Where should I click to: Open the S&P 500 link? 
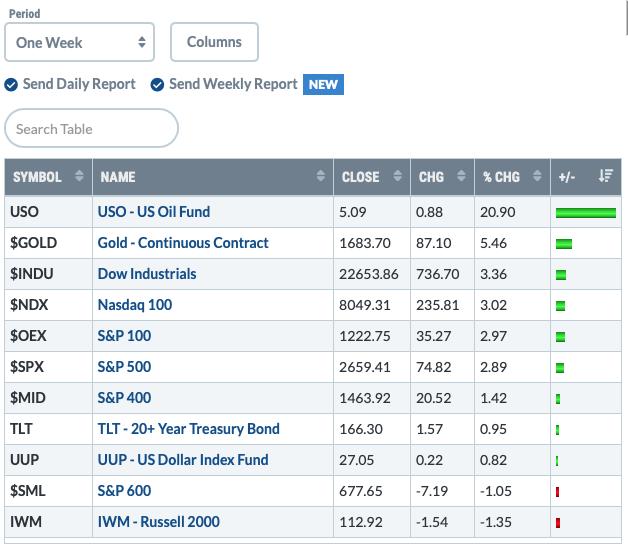click(124, 367)
